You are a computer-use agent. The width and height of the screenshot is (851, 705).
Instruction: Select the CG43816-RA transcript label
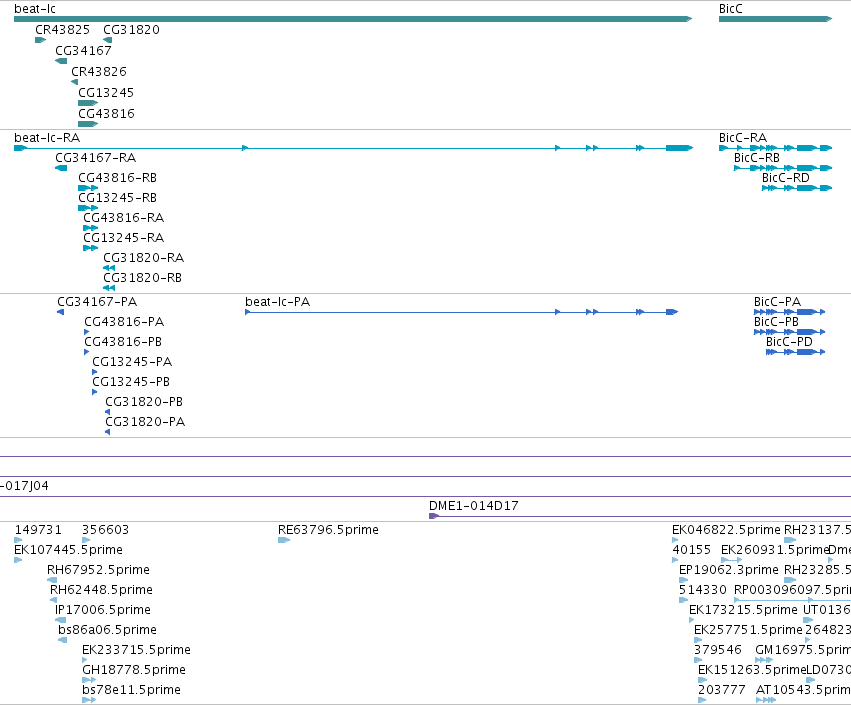(123, 218)
